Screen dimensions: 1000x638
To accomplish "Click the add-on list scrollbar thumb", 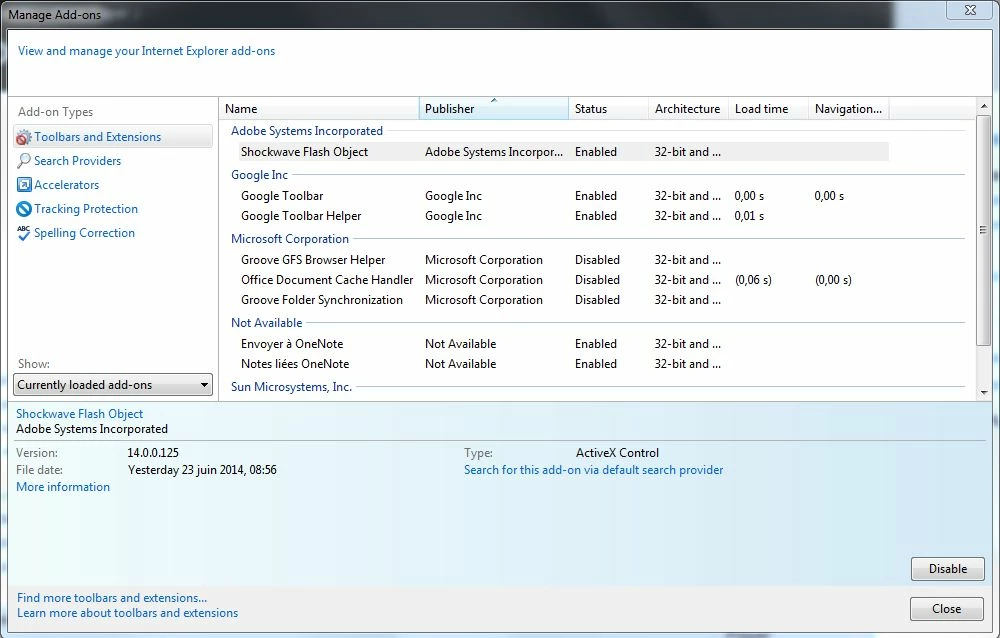I will coord(983,230).
